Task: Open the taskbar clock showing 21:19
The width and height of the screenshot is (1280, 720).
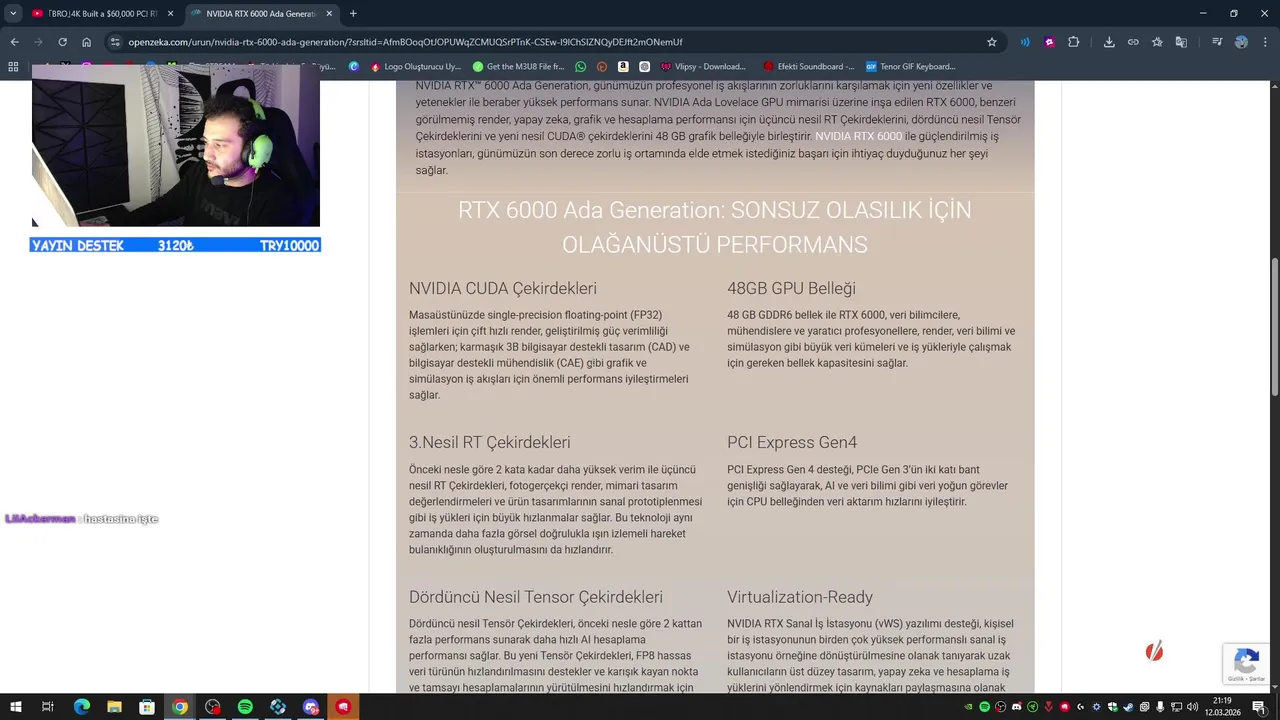Action: click(1222, 707)
